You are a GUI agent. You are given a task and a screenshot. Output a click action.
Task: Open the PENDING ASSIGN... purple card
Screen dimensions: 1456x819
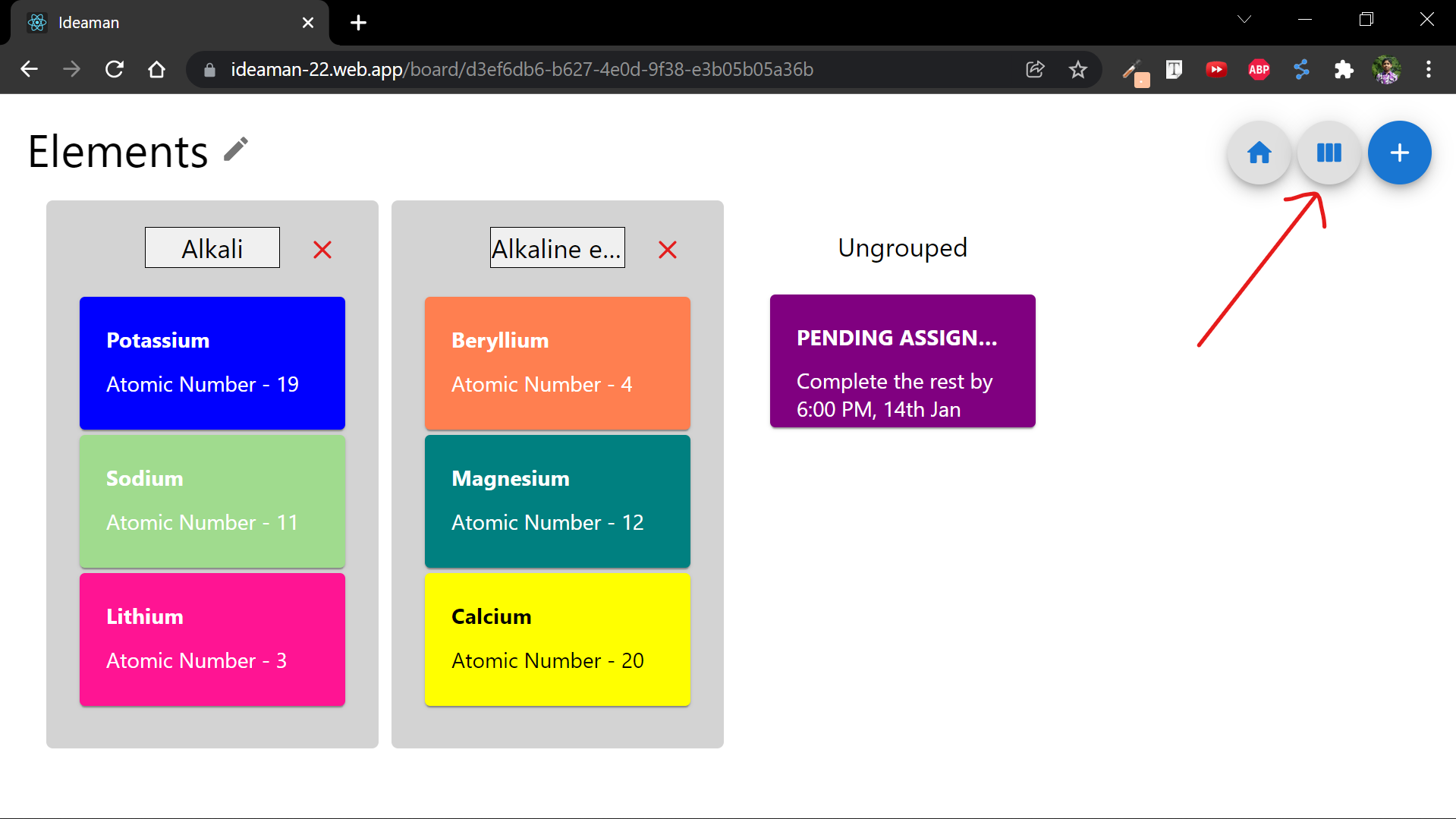click(903, 361)
